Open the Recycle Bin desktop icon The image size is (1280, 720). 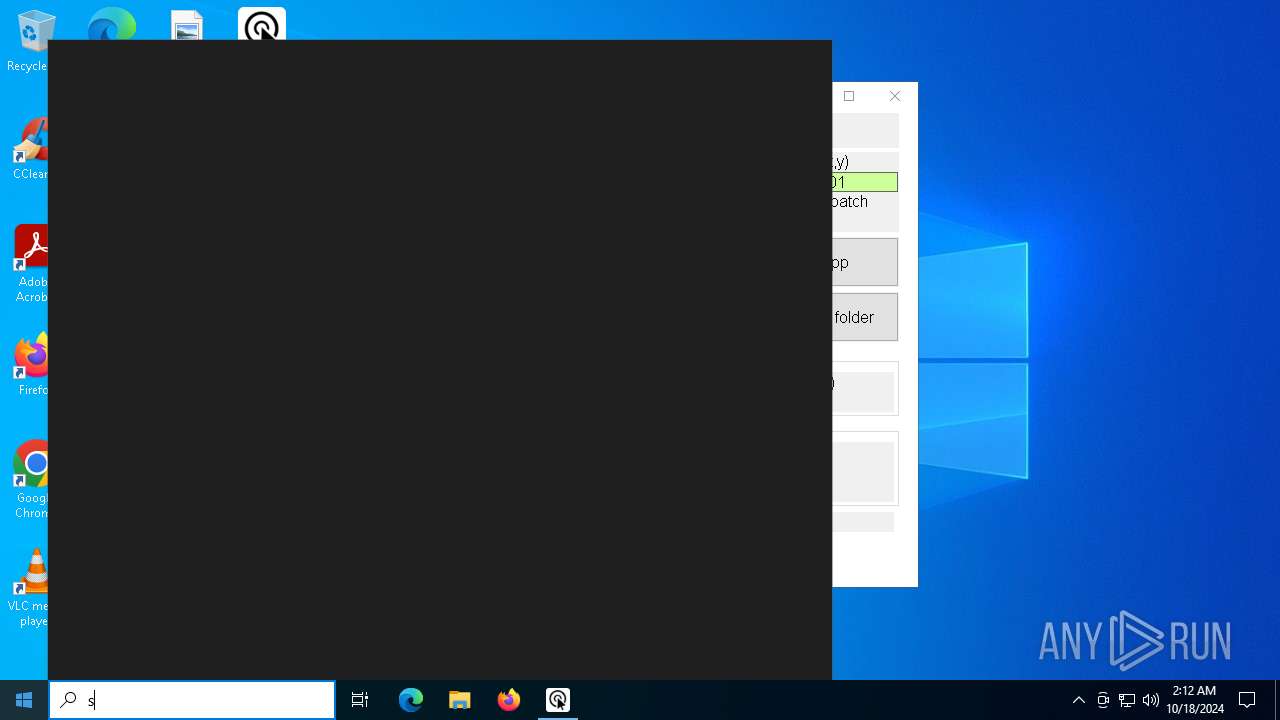tap(30, 41)
